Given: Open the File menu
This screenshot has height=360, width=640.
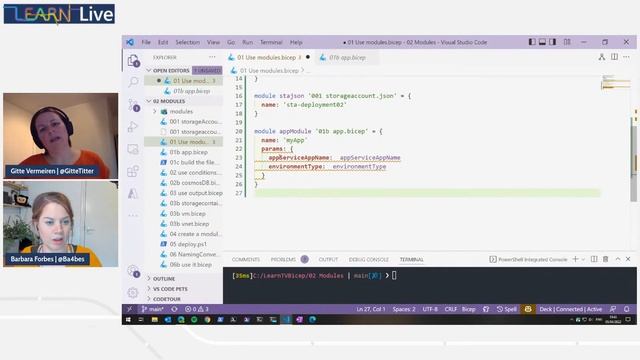Looking at the screenshot, I should pyautogui.click(x=146, y=42).
